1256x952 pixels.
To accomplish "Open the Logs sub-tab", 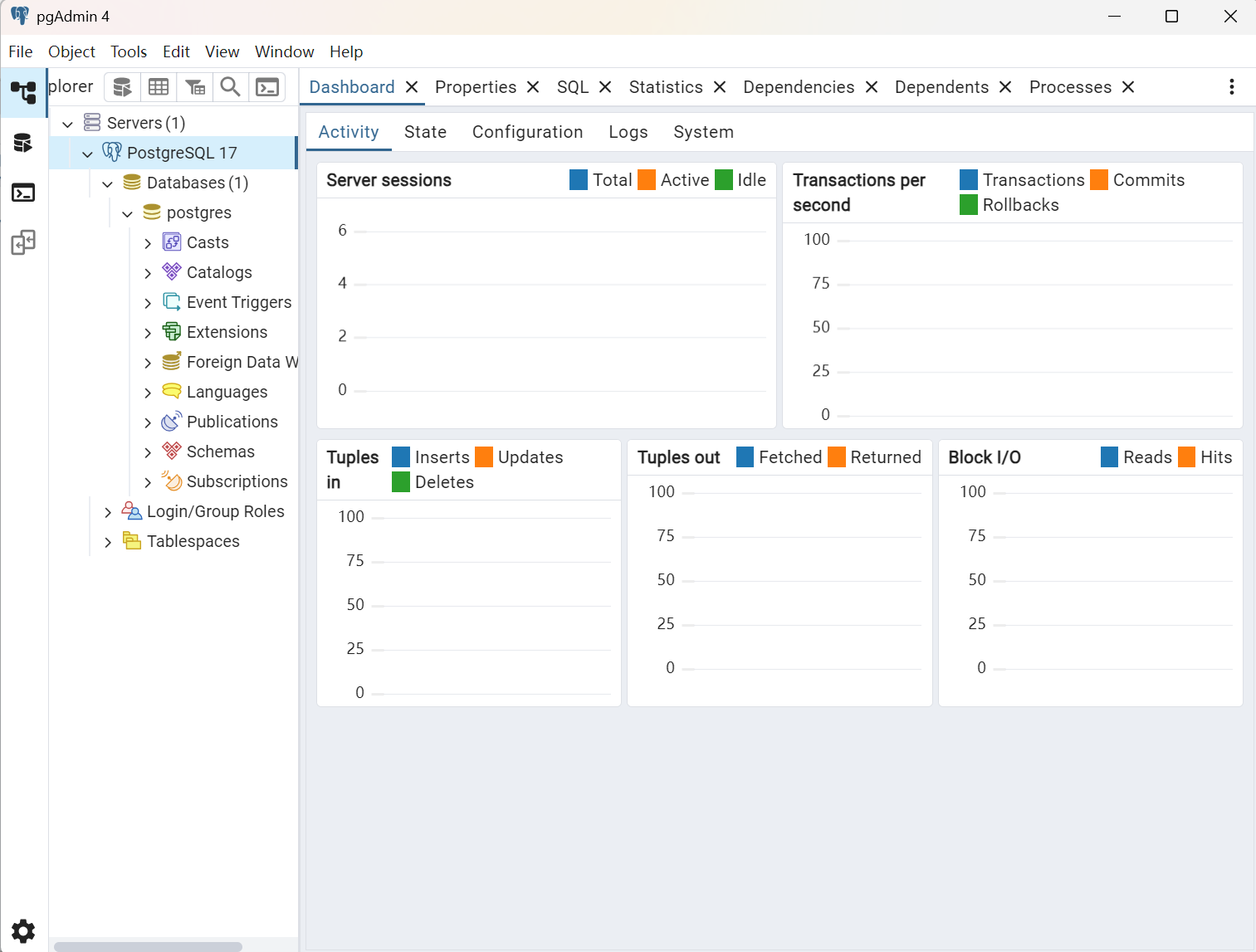I will coord(628,132).
